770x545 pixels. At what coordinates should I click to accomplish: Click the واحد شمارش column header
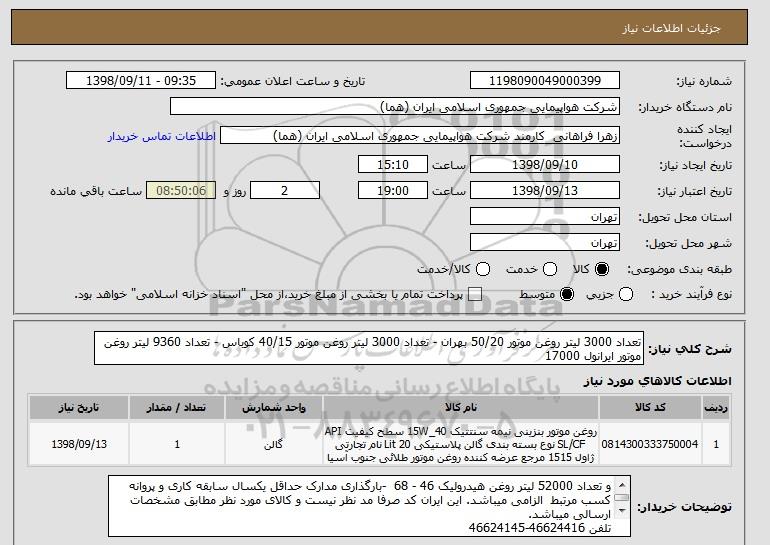click(274, 408)
